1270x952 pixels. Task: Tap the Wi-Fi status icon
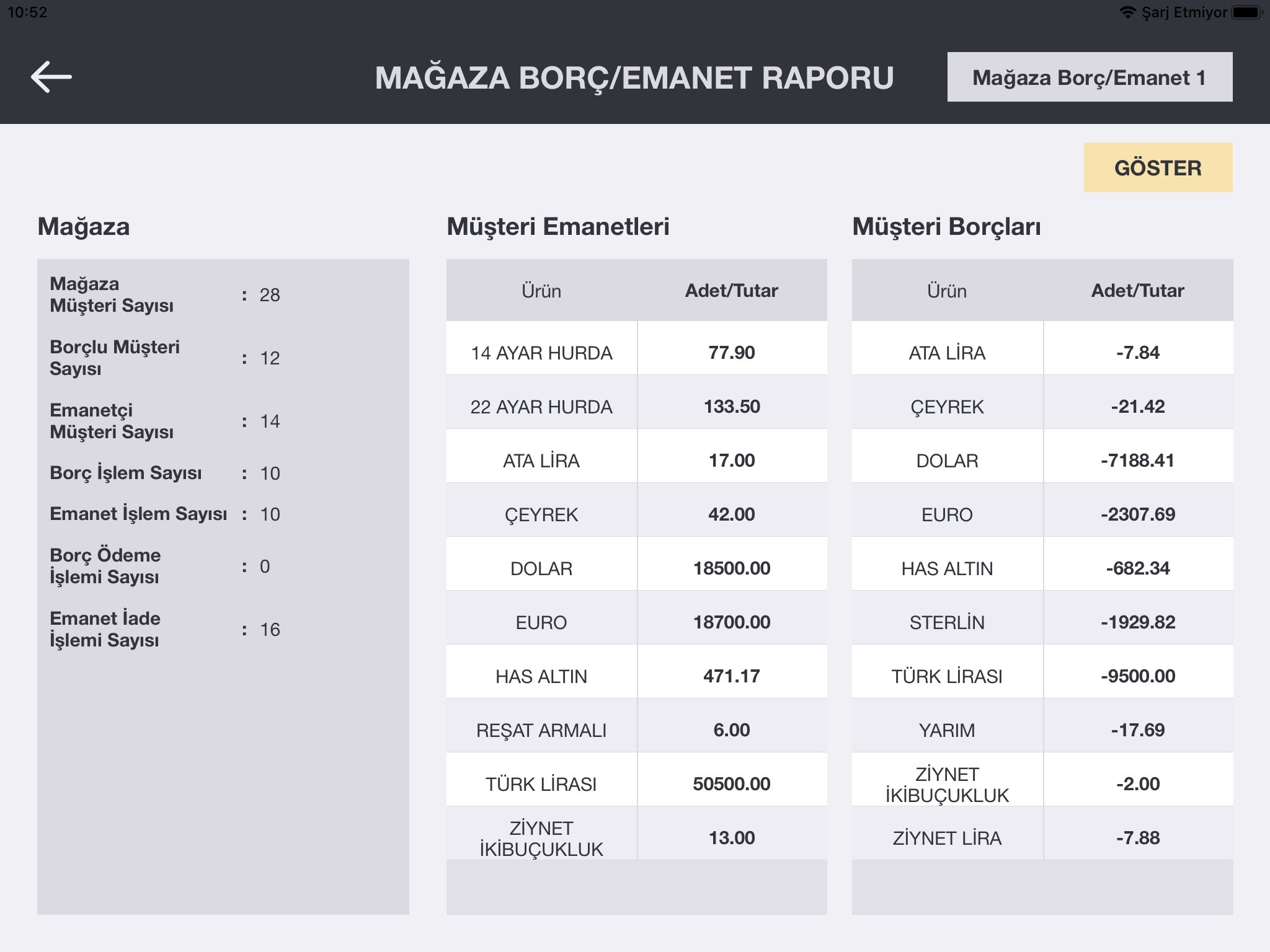click(1127, 12)
